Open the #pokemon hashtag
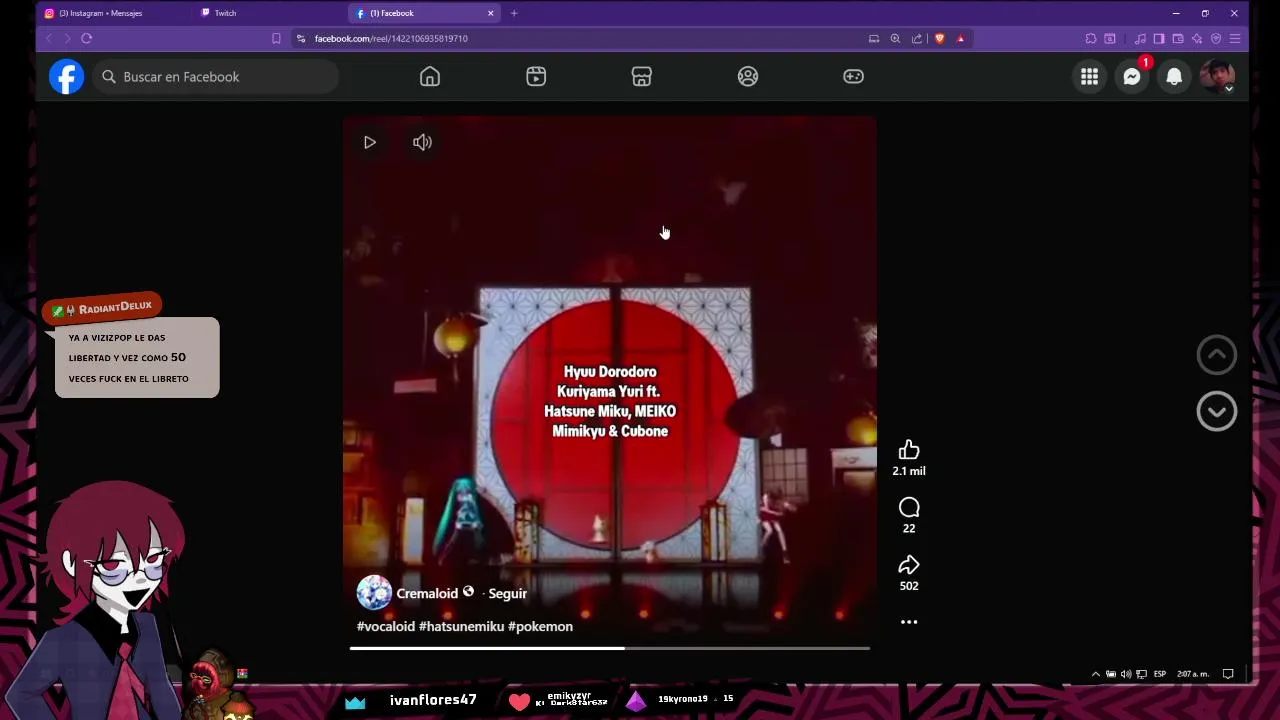The image size is (1280, 720). 540,627
